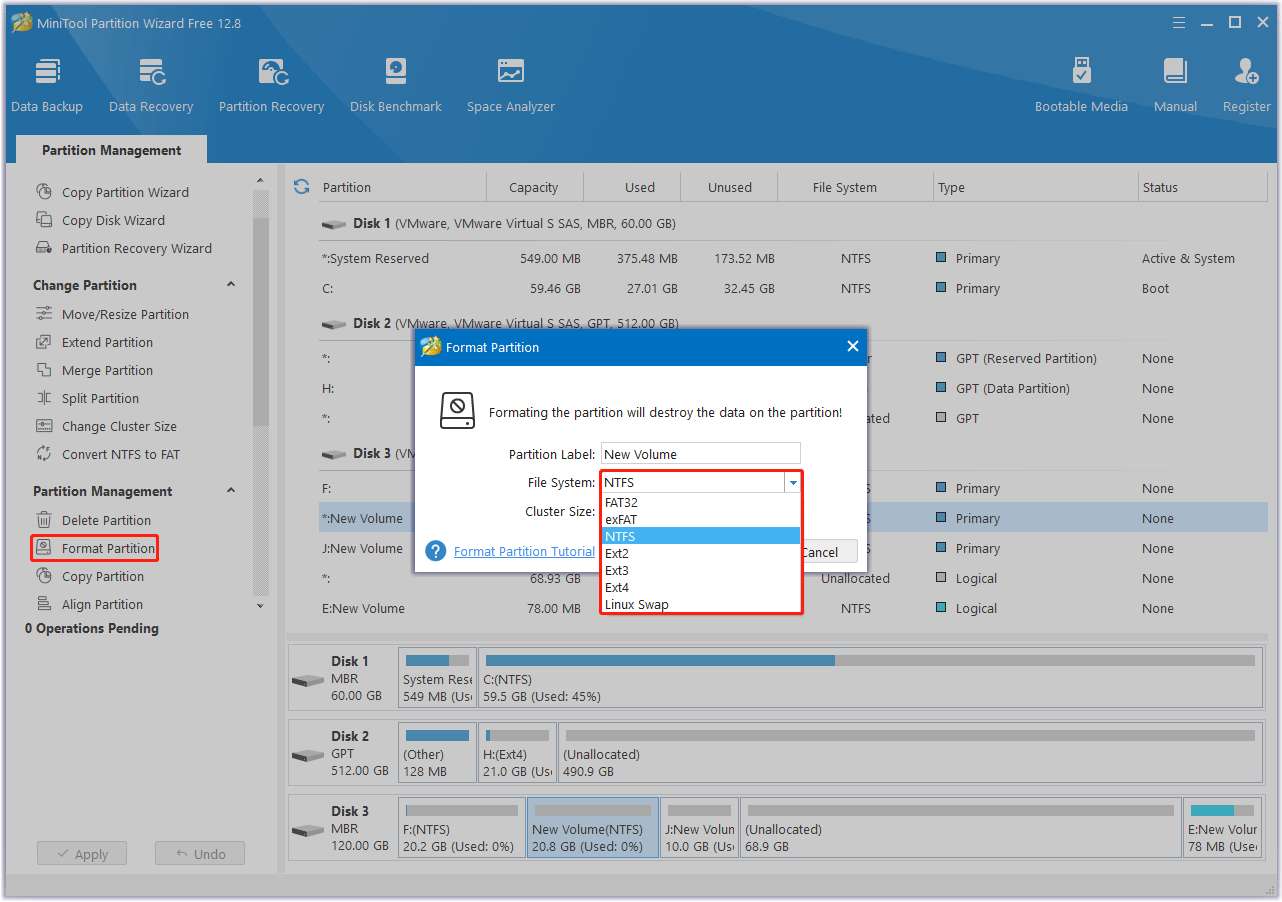Close the Format Partition dialog
Viewport: 1282px width, 902px height.
853,346
